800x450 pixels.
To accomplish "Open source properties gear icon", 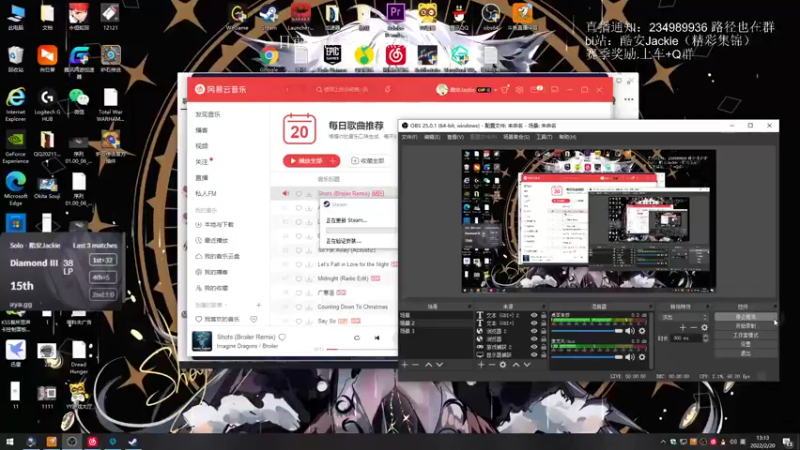I will coord(503,365).
